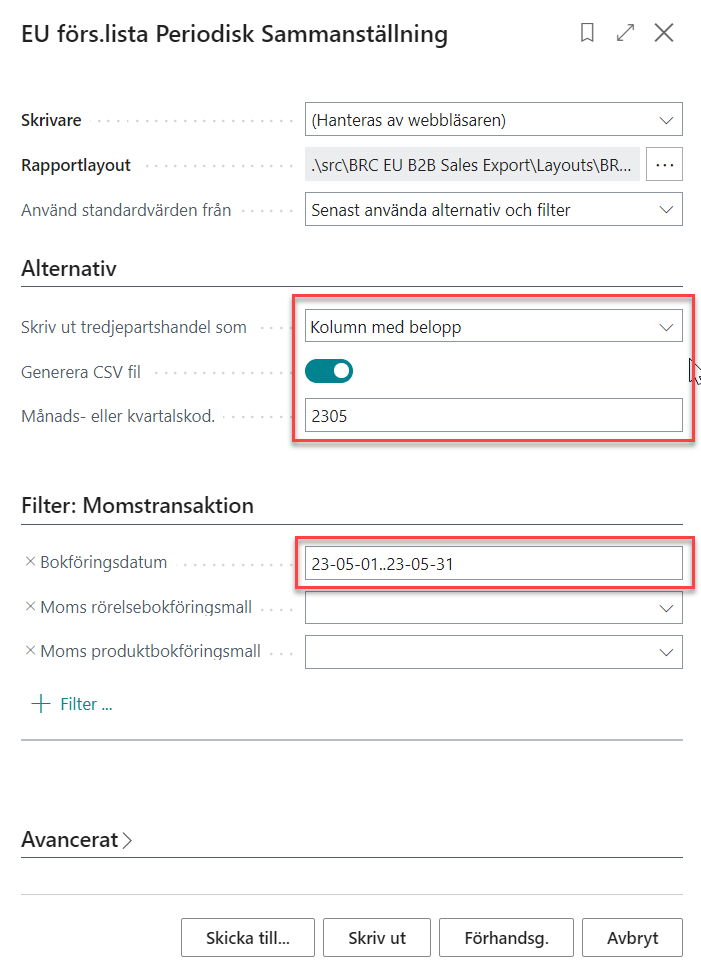Click the bookmark icon in the header
Viewport: 701px width, 976px height.
(587, 33)
